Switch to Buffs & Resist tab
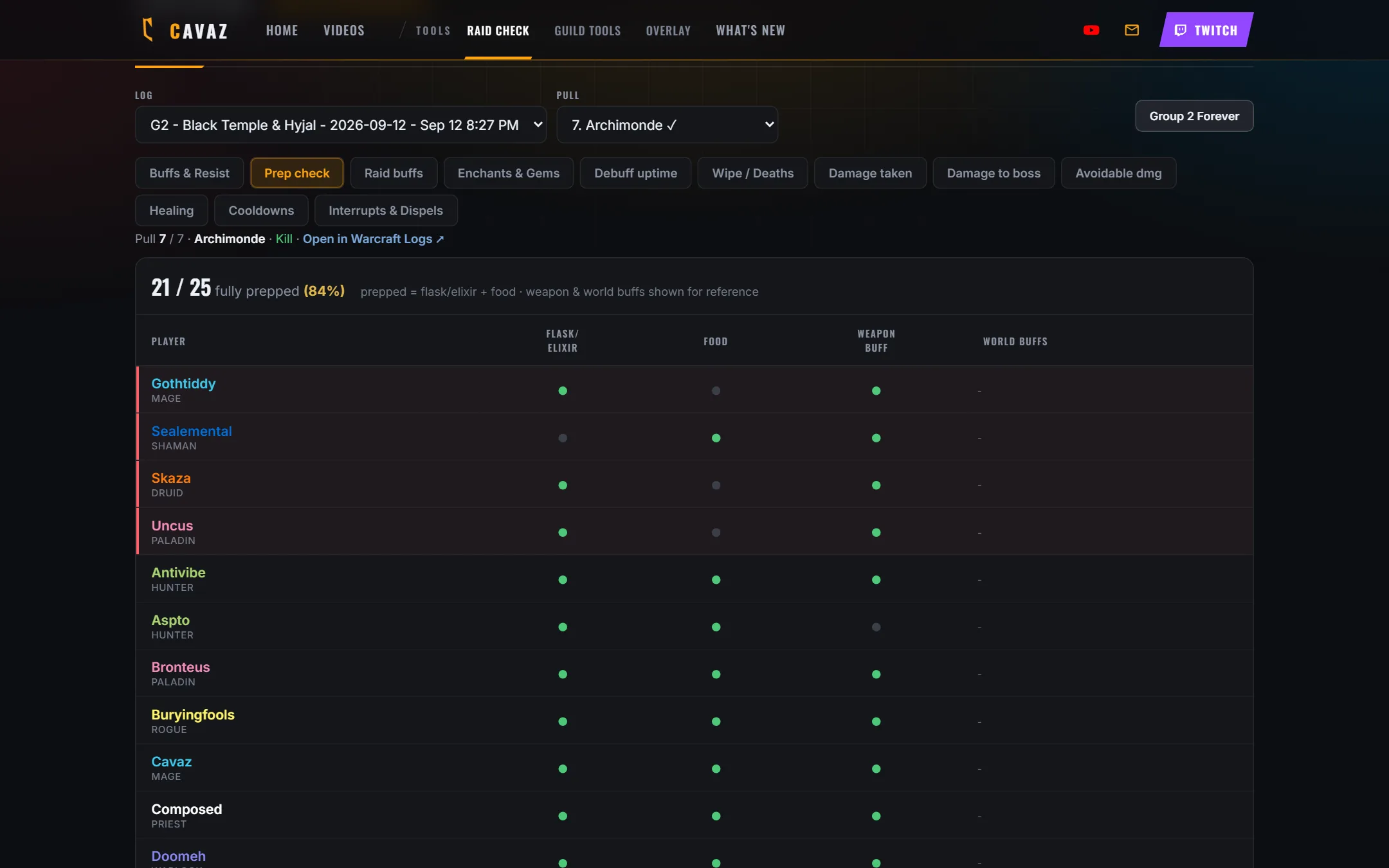This screenshot has height=868, width=1389. 189,173
